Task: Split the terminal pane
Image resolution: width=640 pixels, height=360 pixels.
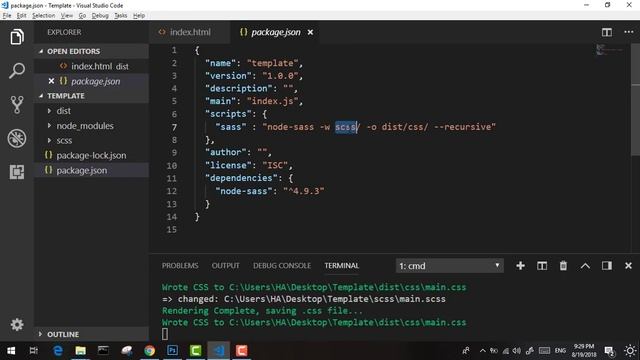Action: click(542, 266)
